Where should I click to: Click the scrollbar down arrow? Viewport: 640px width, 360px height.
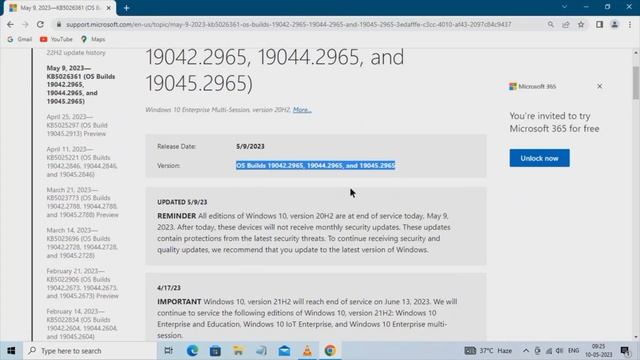point(636,337)
